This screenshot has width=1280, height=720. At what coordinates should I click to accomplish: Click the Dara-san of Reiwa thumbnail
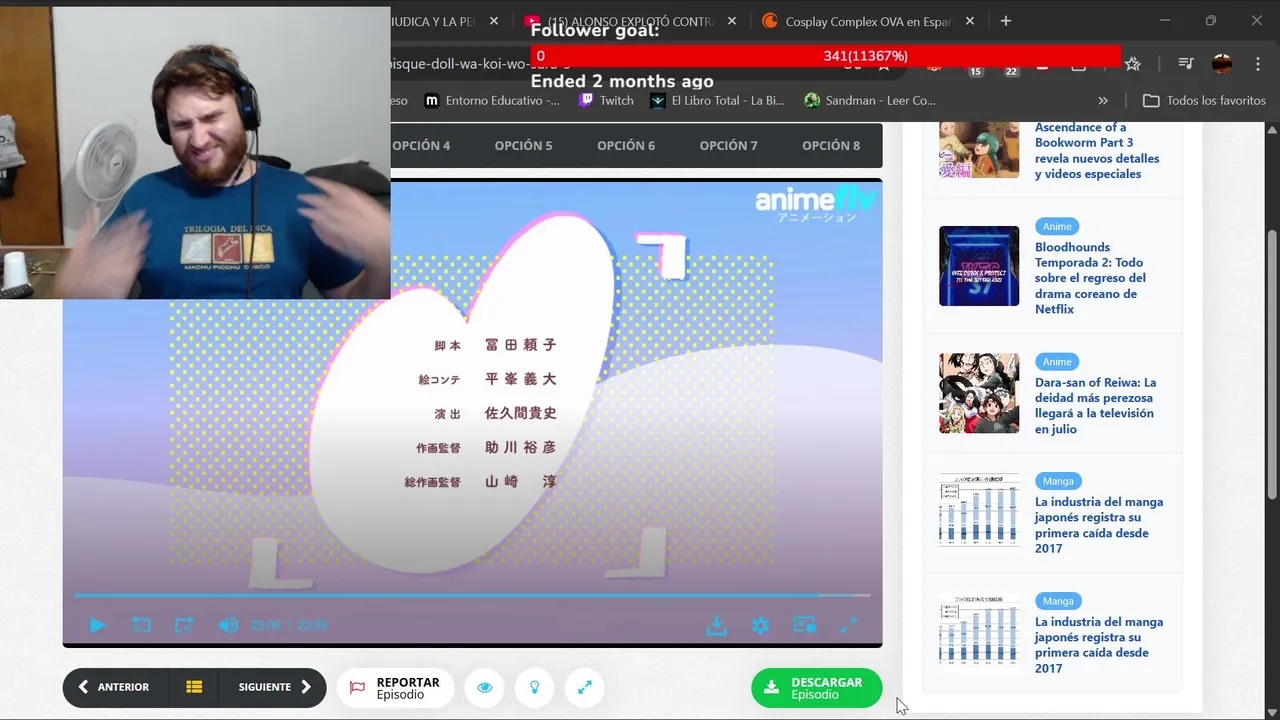[979, 393]
